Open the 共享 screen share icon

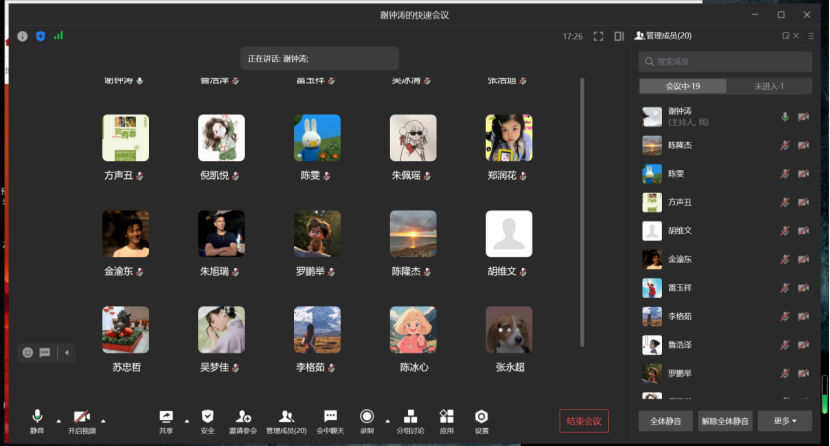[x=166, y=417]
